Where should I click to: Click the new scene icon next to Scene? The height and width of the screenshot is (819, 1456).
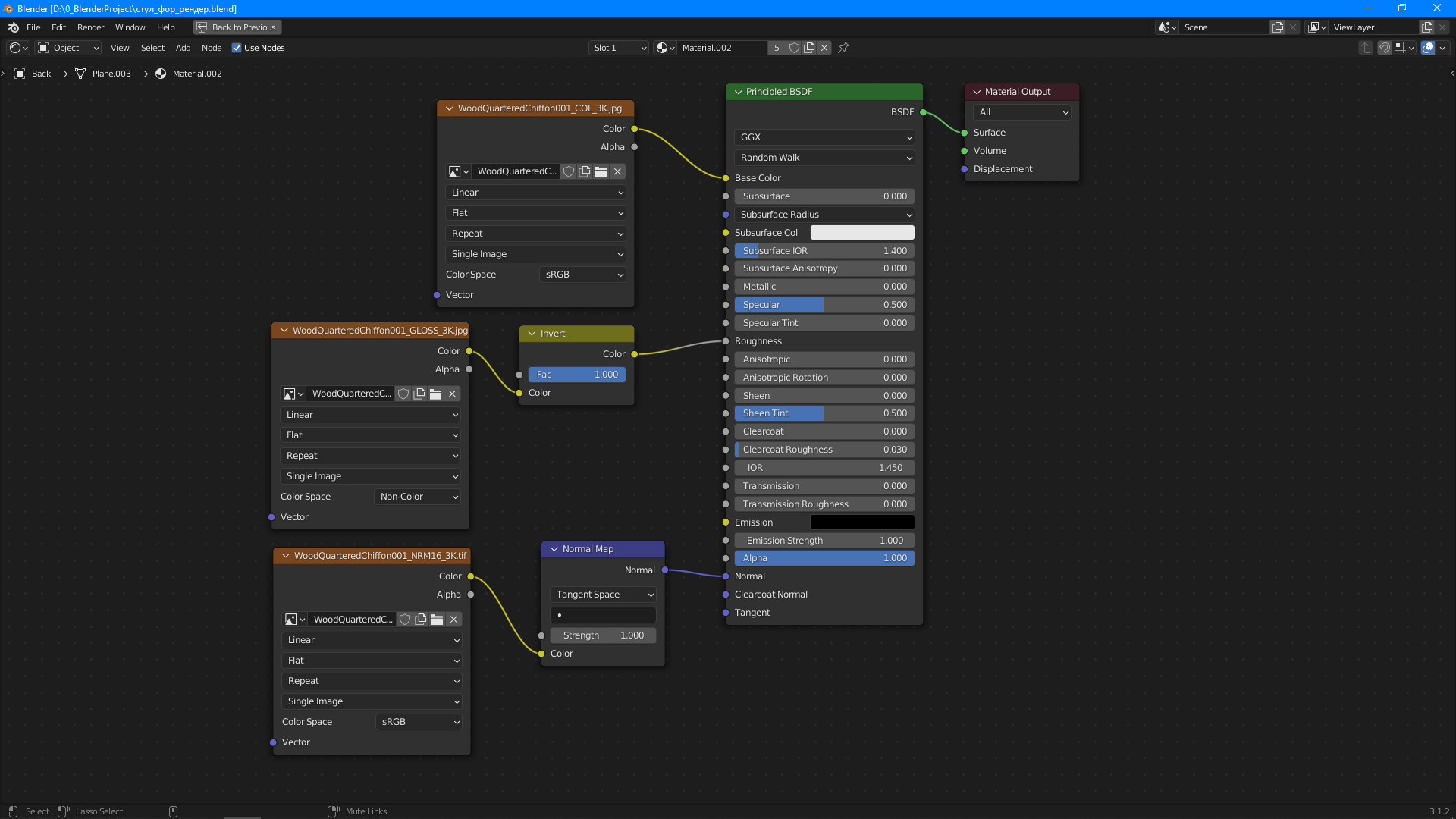click(x=1278, y=27)
